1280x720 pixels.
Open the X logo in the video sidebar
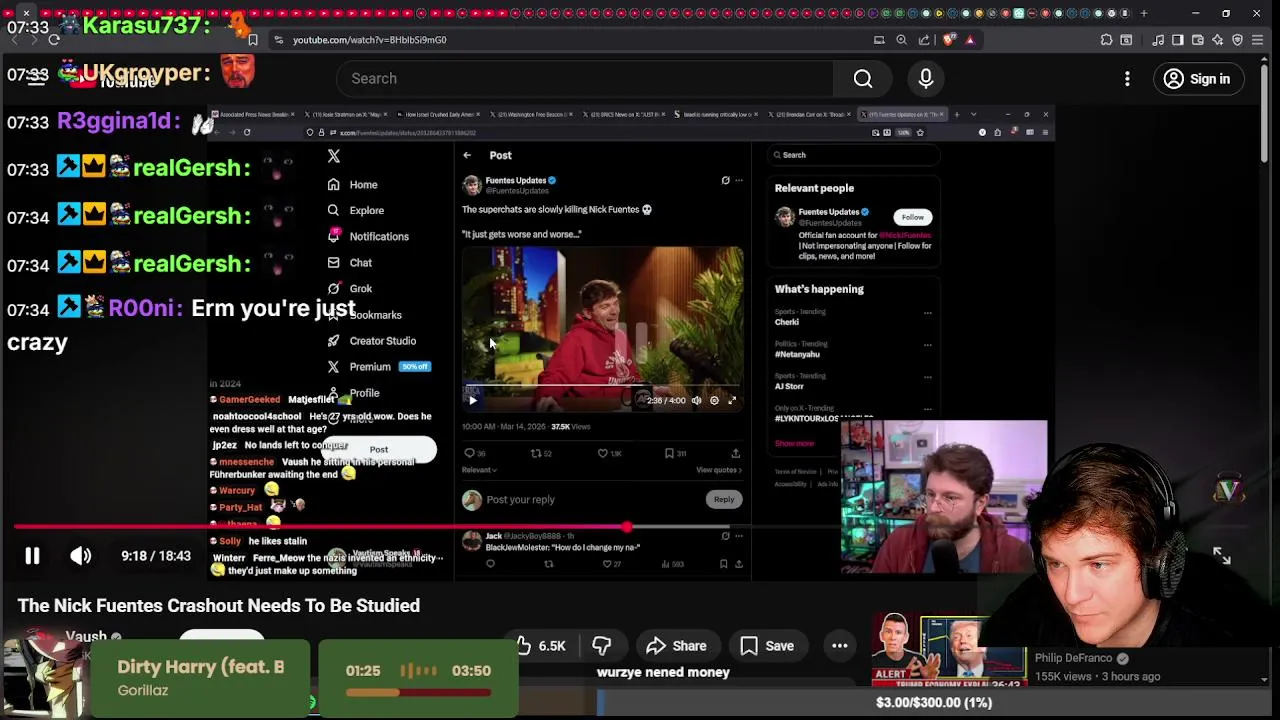(334, 156)
